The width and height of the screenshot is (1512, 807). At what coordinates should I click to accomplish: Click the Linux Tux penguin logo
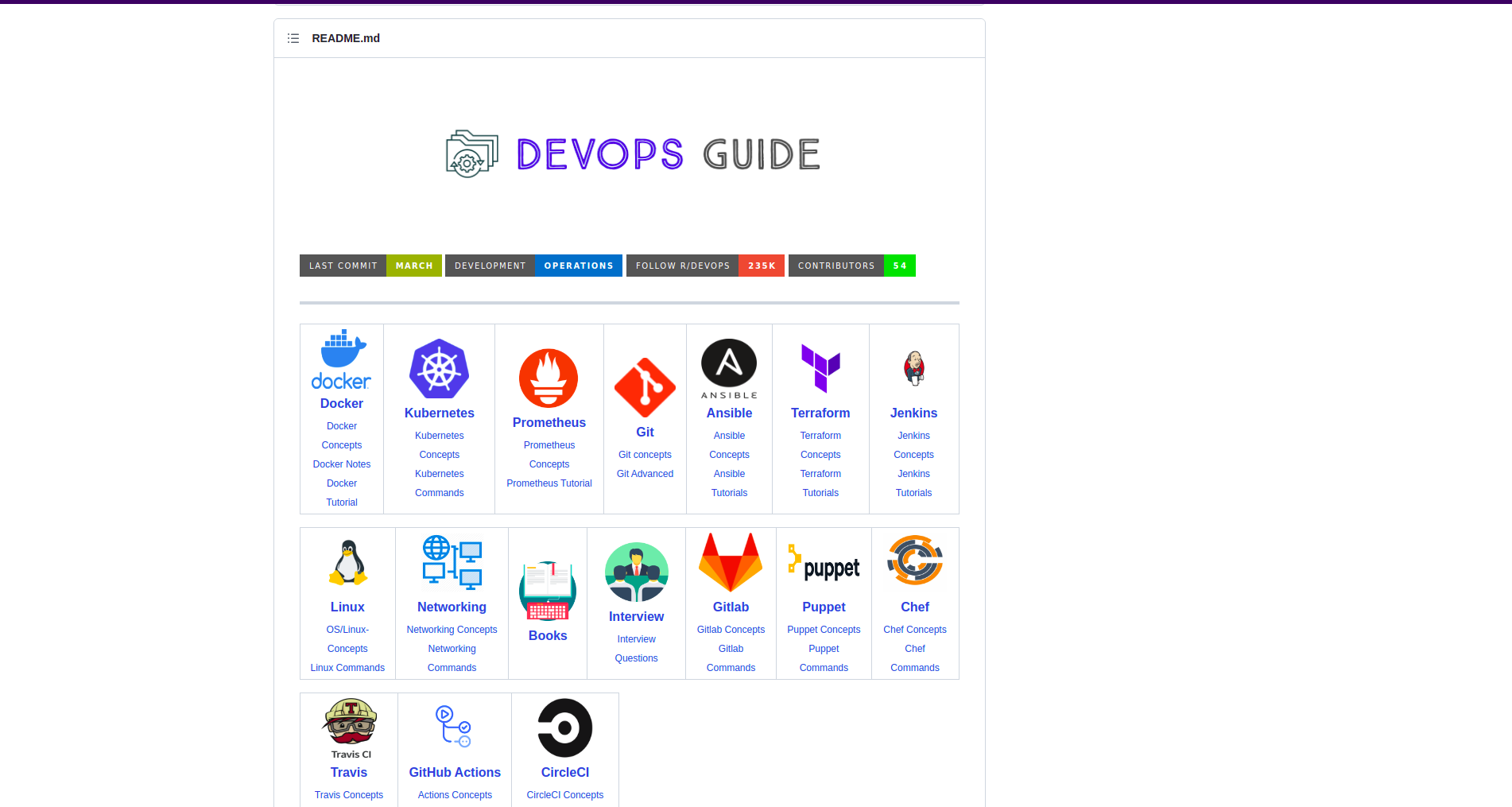point(348,563)
